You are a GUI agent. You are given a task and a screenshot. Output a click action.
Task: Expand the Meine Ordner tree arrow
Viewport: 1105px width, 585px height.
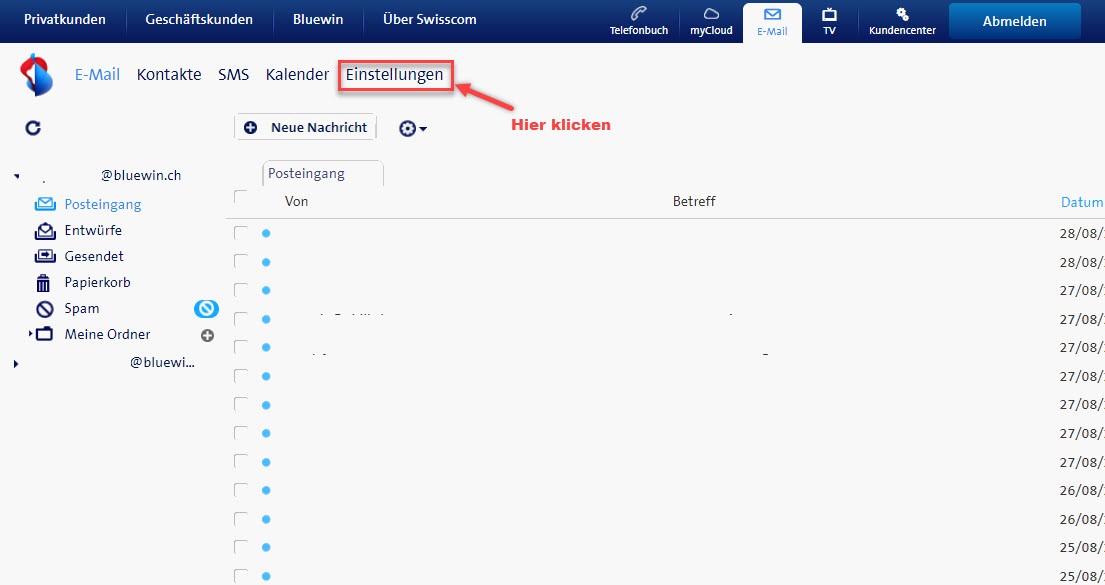coord(31,333)
